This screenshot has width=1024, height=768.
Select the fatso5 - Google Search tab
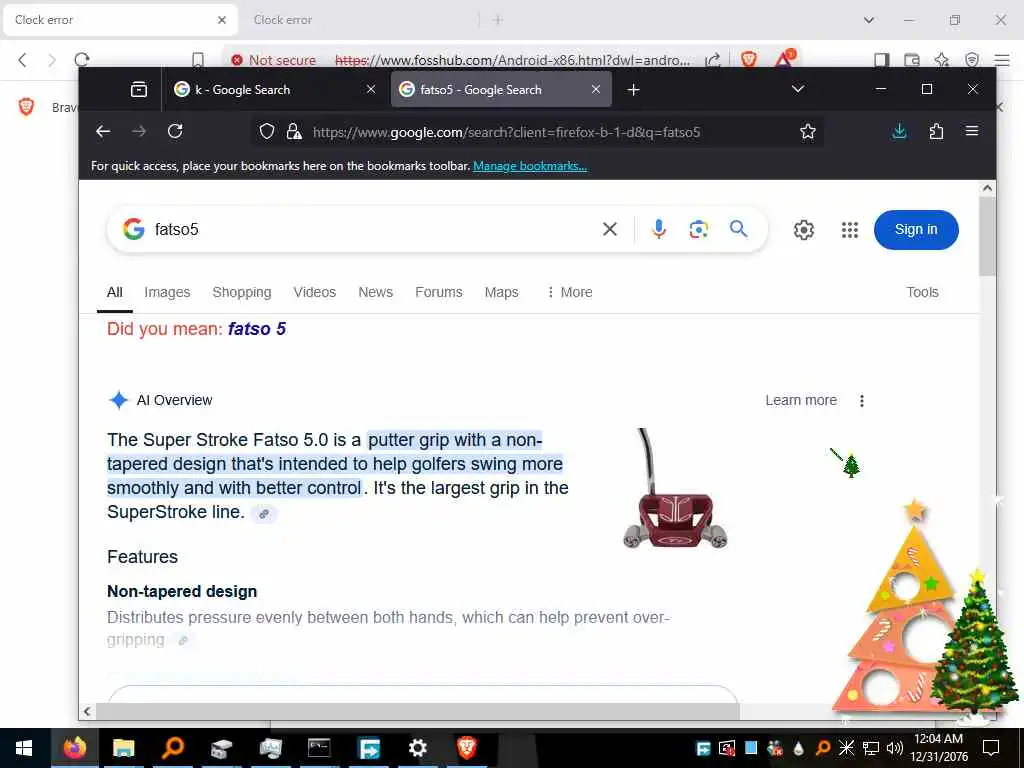click(x=501, y=89)
